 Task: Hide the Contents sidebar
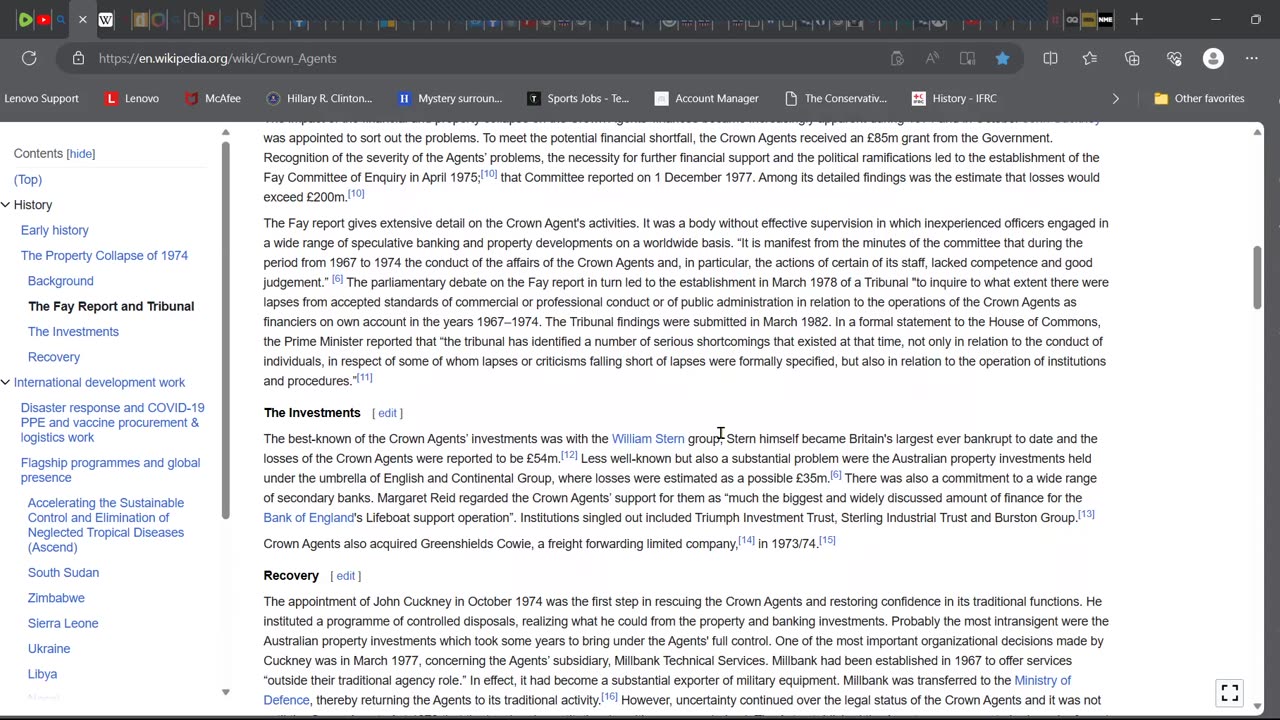[x=81, y=153]
